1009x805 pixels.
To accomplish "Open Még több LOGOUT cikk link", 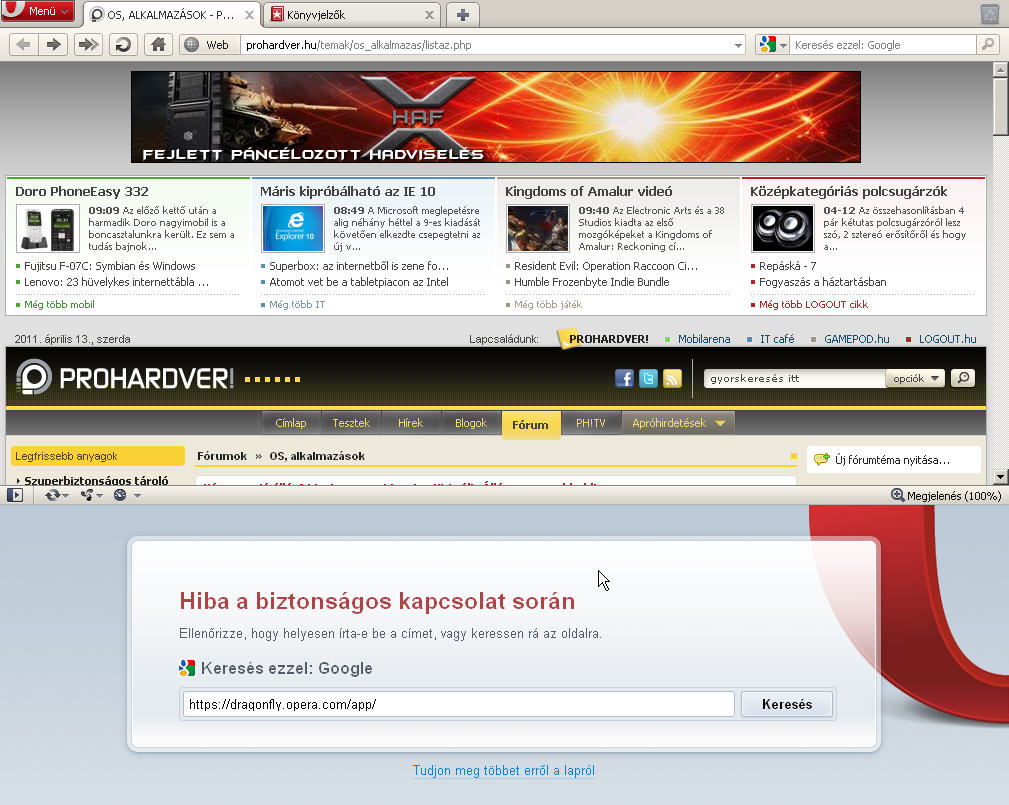I will pos(813,304).
